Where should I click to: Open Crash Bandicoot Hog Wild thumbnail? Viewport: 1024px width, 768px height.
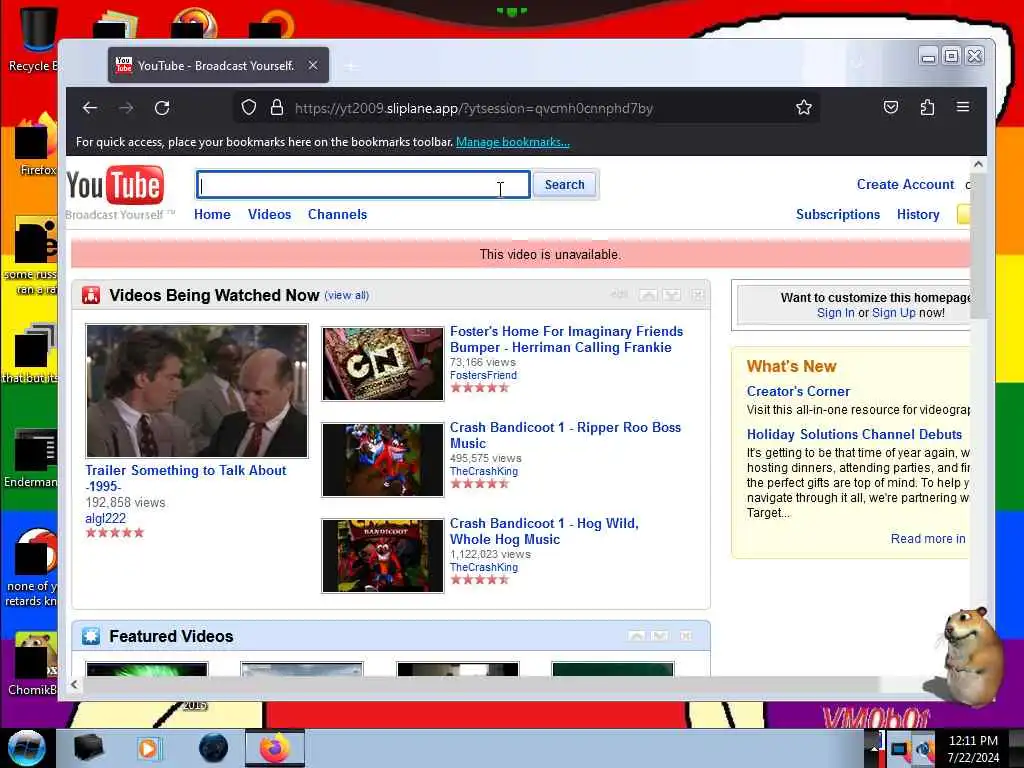click(383, 556)
